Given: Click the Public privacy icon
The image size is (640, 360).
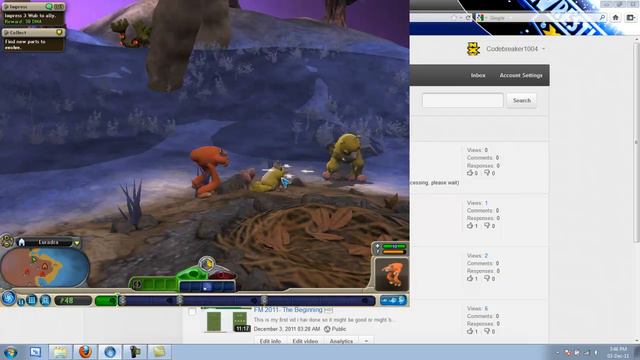Looking at the screenshot, I should [x=327, y=329].
